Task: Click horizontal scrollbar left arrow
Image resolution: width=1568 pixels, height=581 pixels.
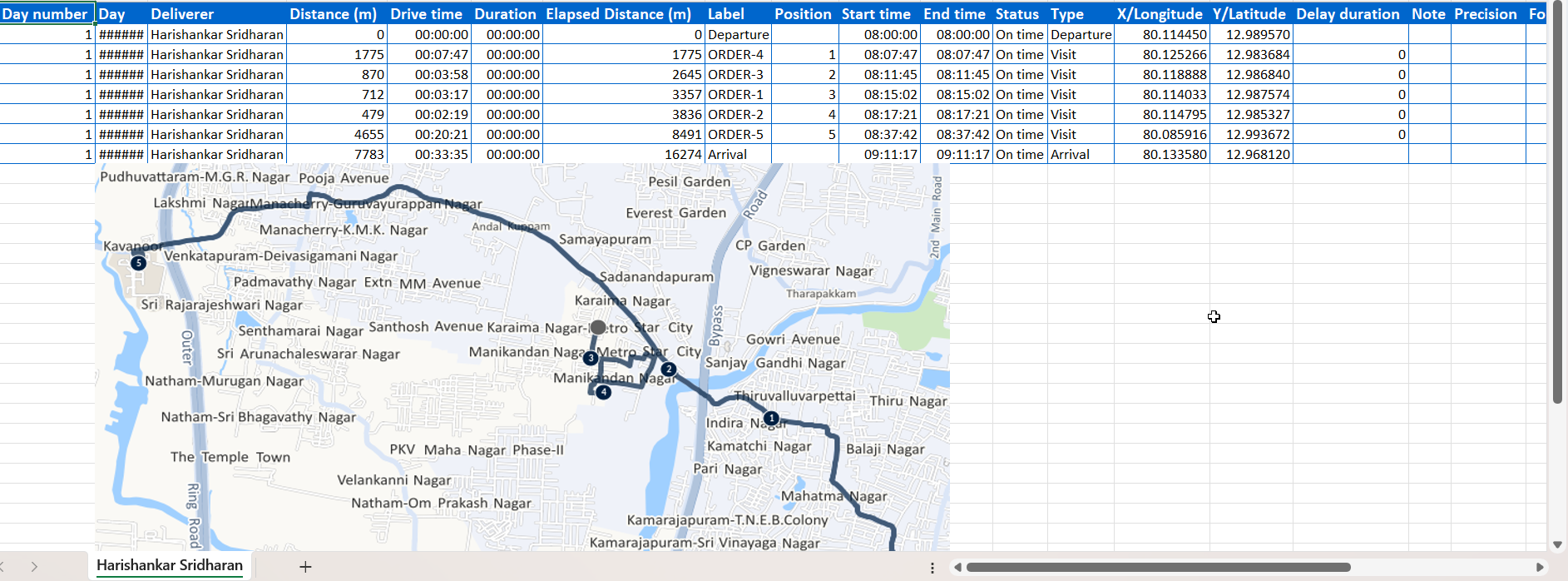Action: pyautogui.click(x=958, y=568)
